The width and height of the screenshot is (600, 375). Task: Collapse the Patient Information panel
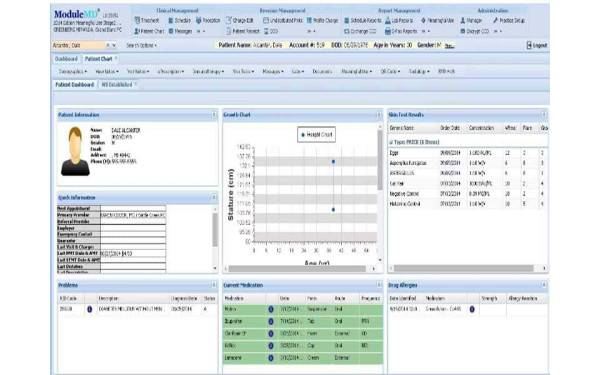click(214, 115)
